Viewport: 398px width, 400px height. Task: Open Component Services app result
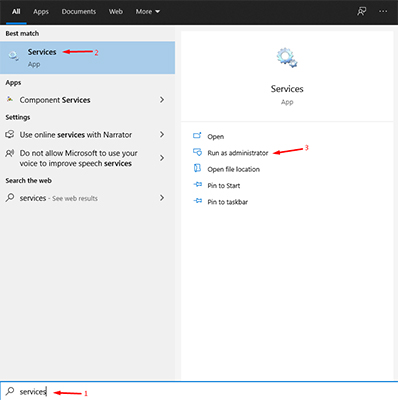[87, 100]
